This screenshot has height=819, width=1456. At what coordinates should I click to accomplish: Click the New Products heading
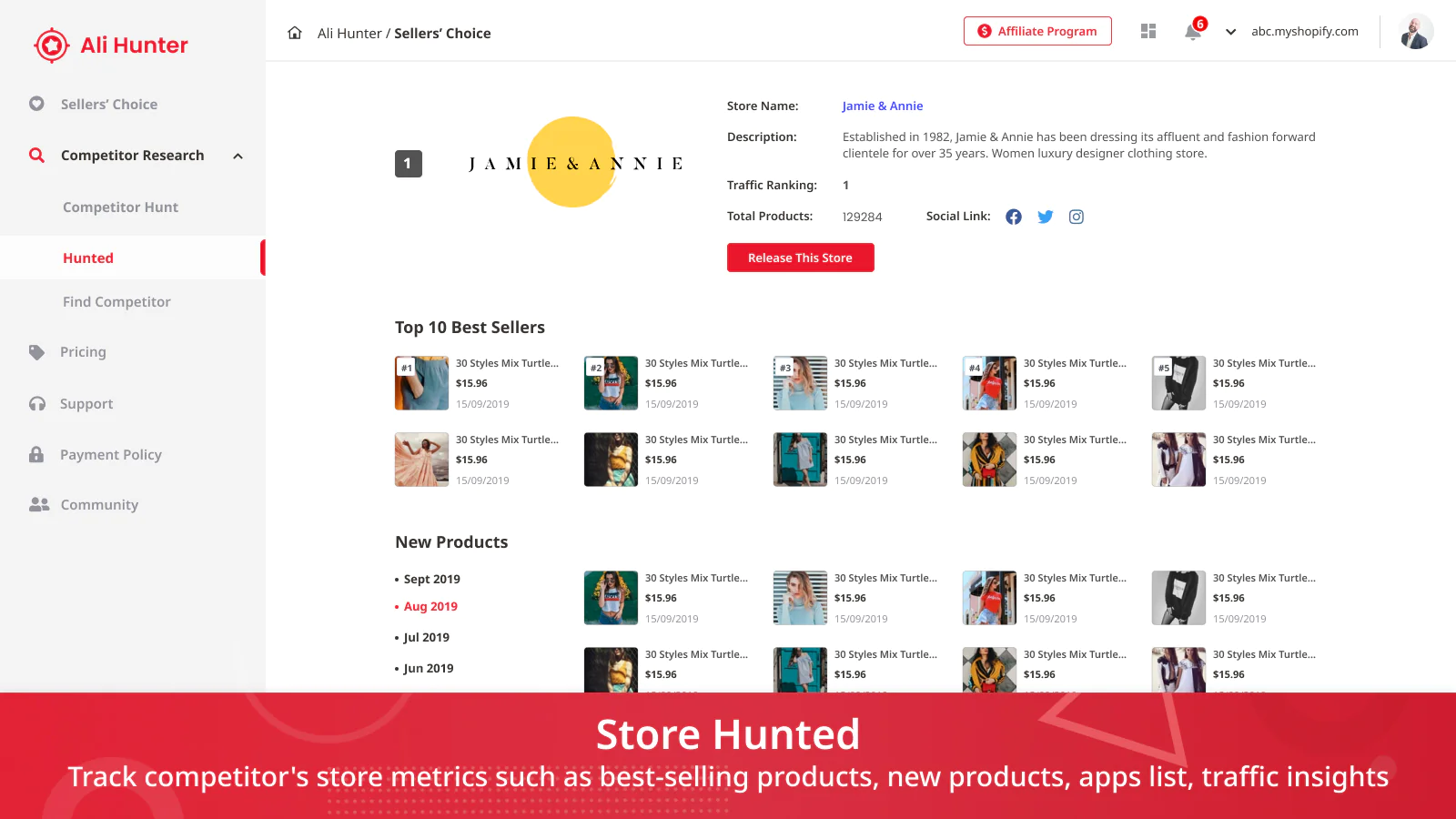point(451,542)
